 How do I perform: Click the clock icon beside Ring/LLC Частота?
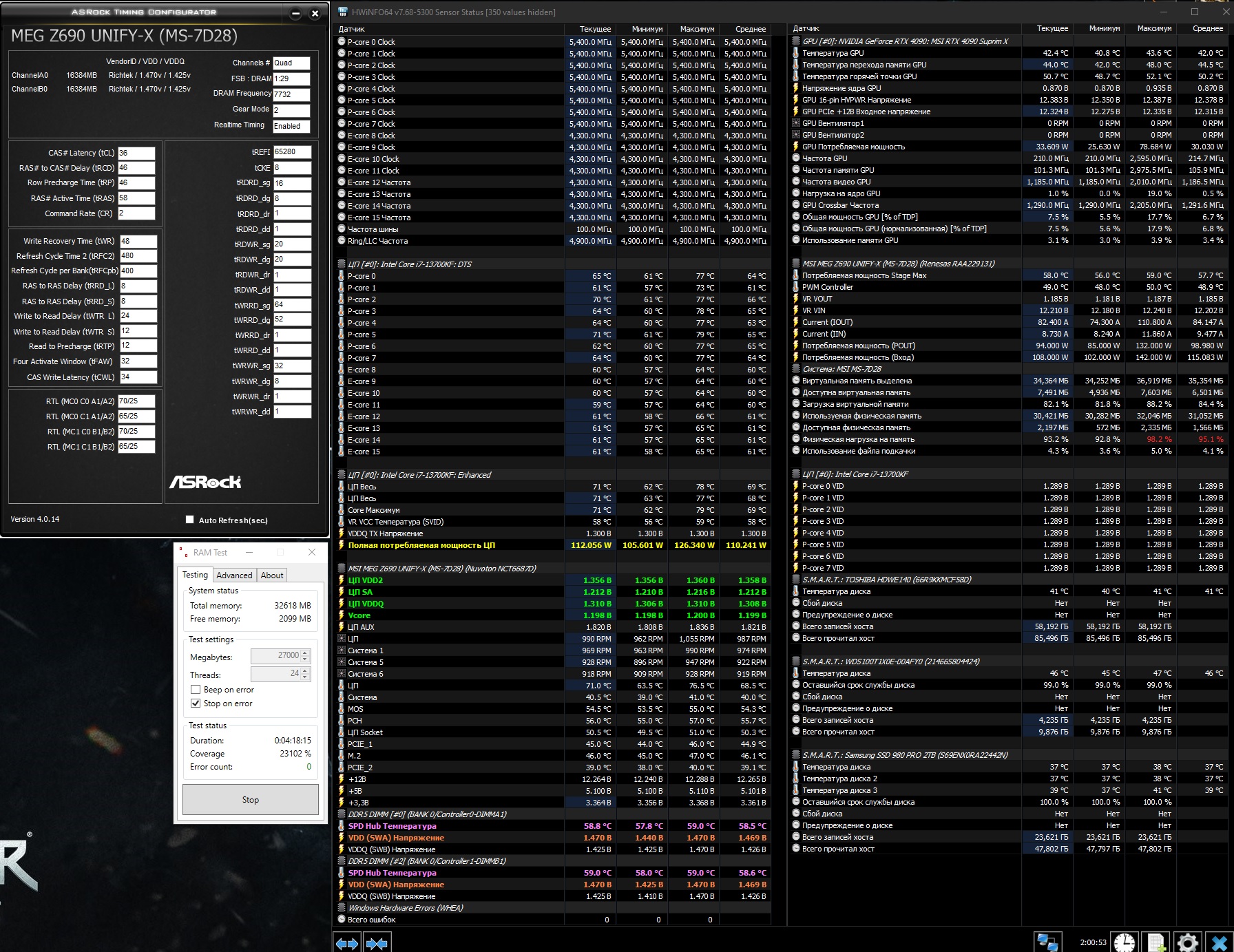(342, 241)
